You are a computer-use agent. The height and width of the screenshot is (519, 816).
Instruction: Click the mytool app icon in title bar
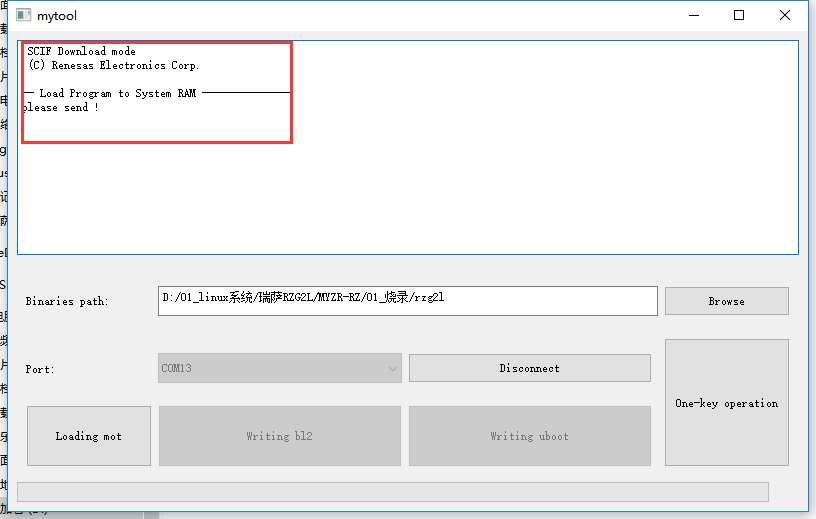pos(23,15)
